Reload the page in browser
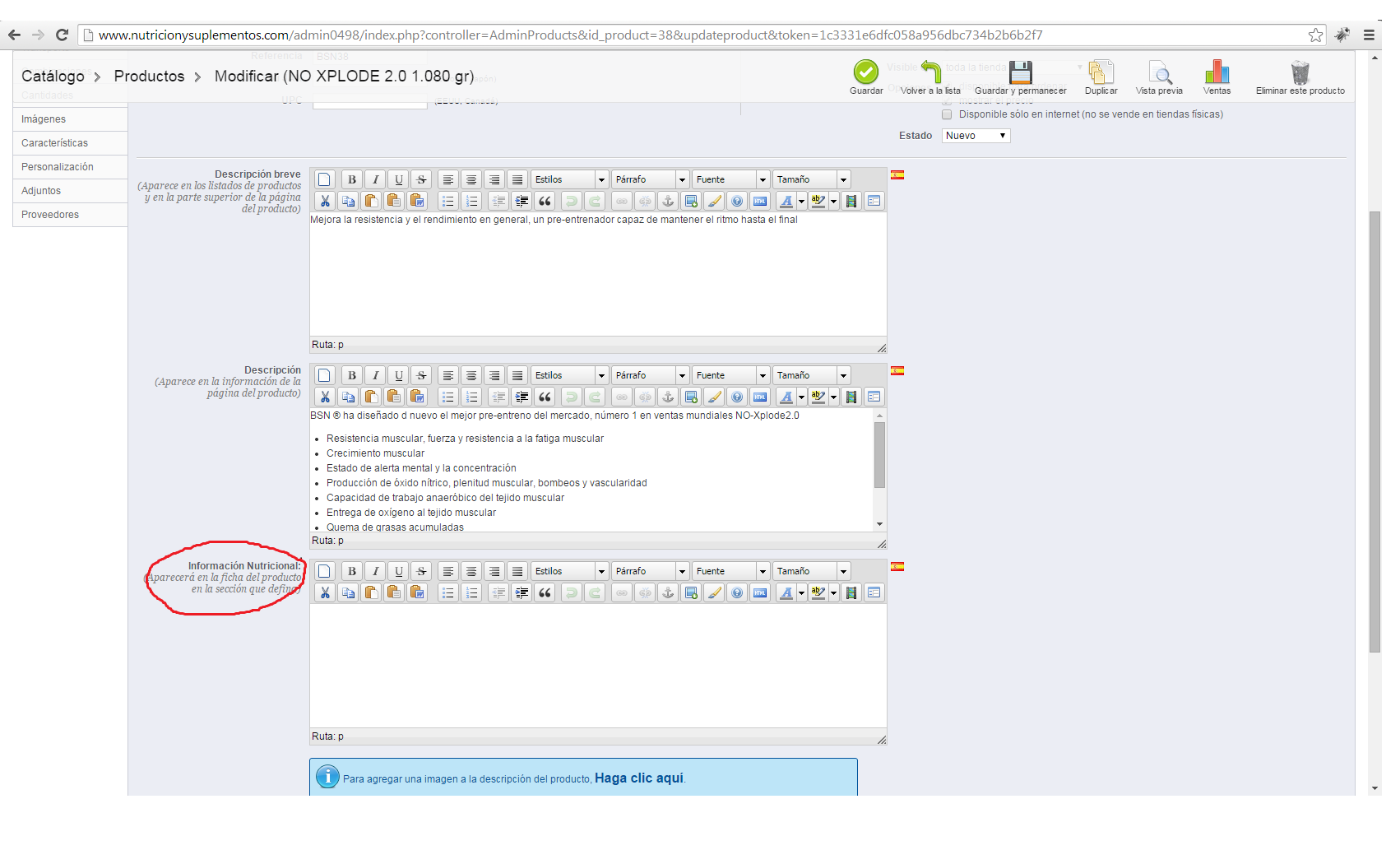The height and width of the screenshot is (864, 1400). (62, 35)
